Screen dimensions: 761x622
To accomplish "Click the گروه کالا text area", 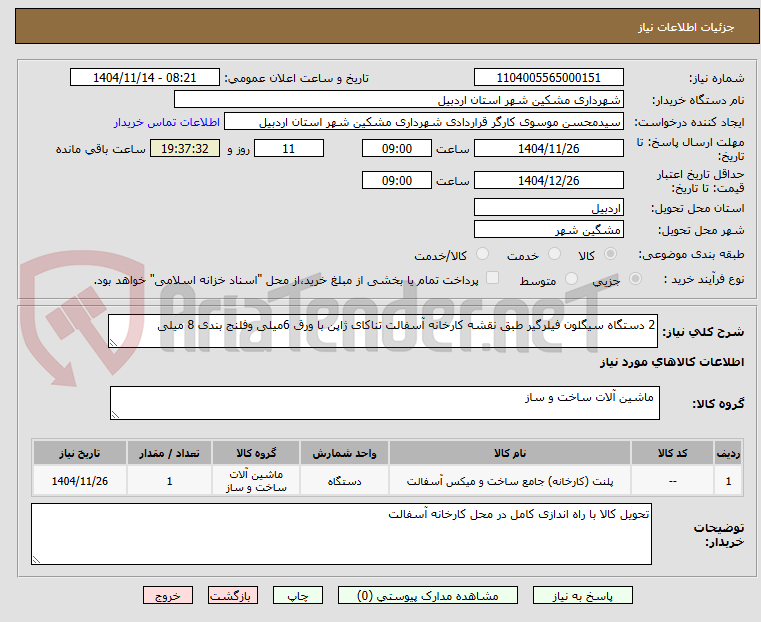I will point(384,403).
